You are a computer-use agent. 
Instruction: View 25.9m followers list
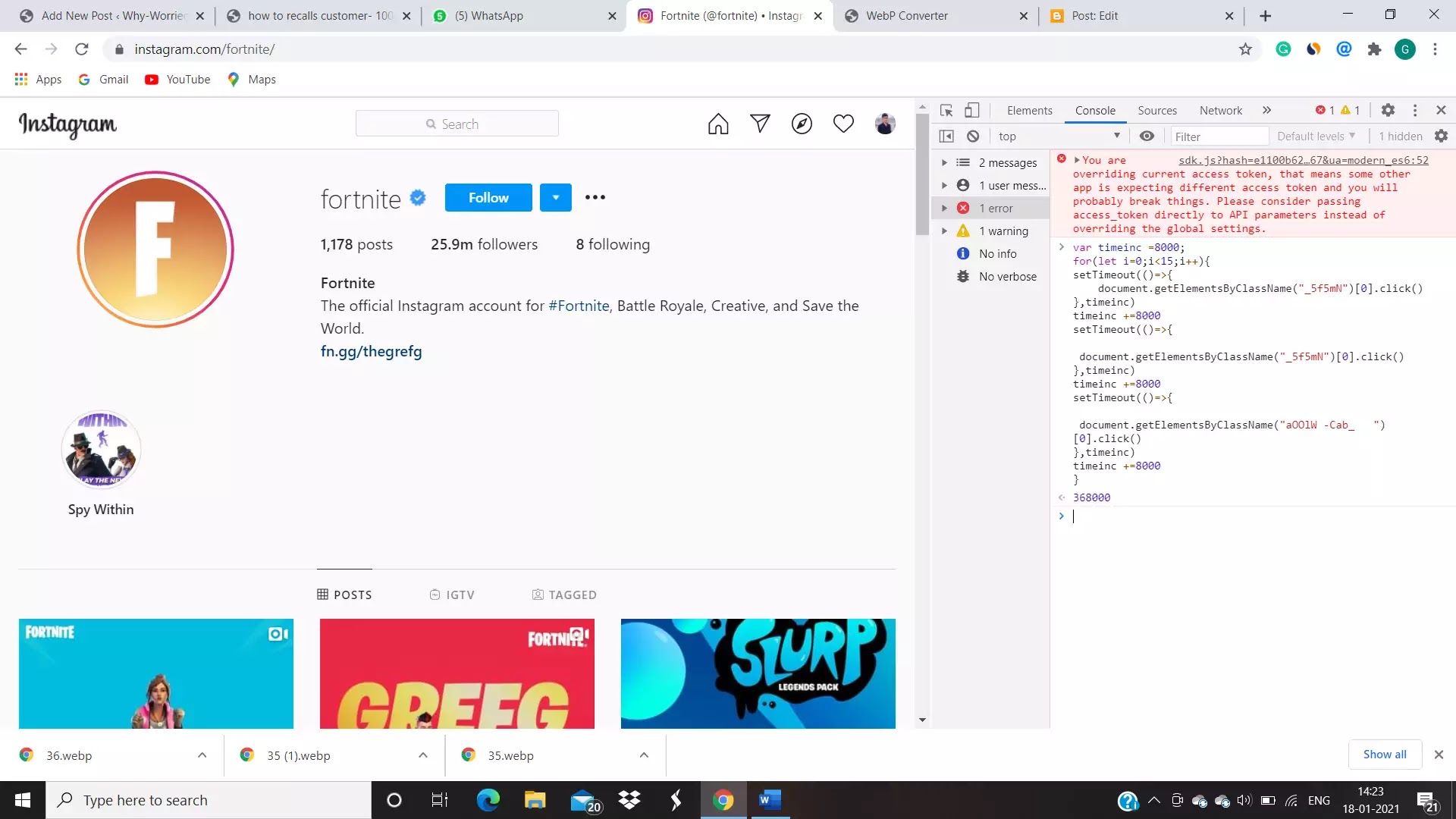[x=484, y=244]
